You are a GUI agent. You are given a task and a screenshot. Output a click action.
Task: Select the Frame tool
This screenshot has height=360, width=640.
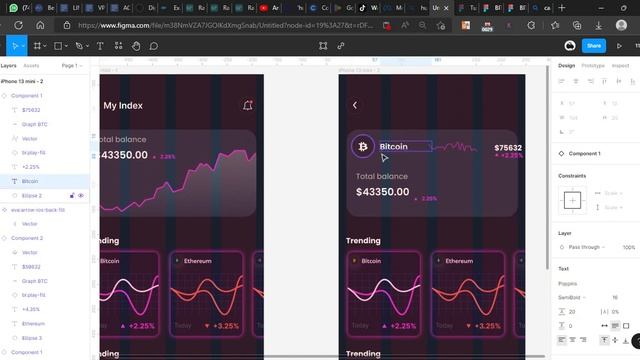click(x=37, y=46)
